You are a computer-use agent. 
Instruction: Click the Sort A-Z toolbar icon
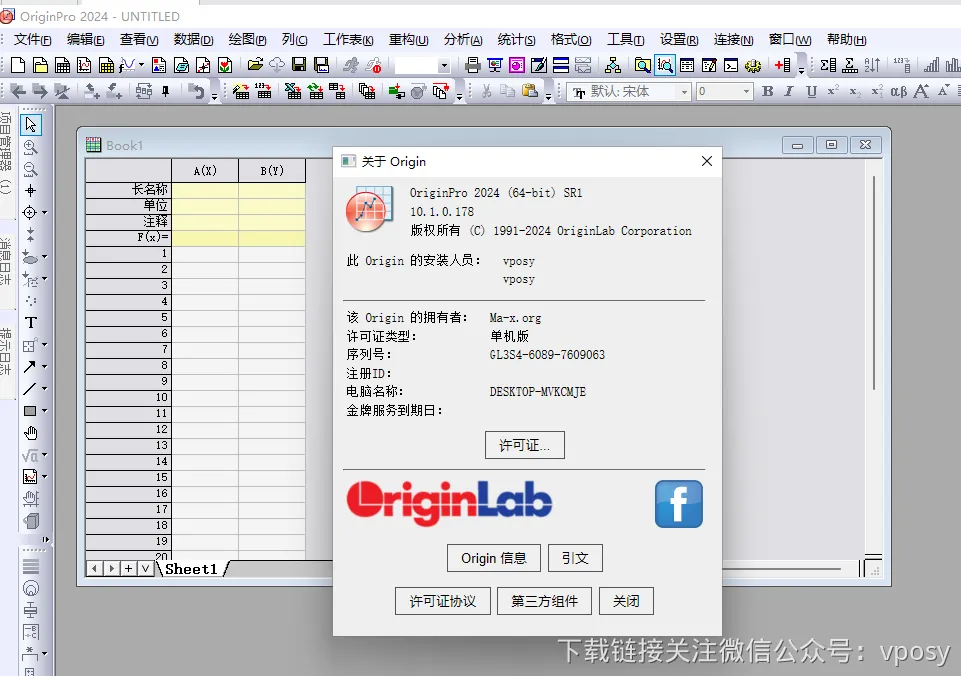point(872,65)
